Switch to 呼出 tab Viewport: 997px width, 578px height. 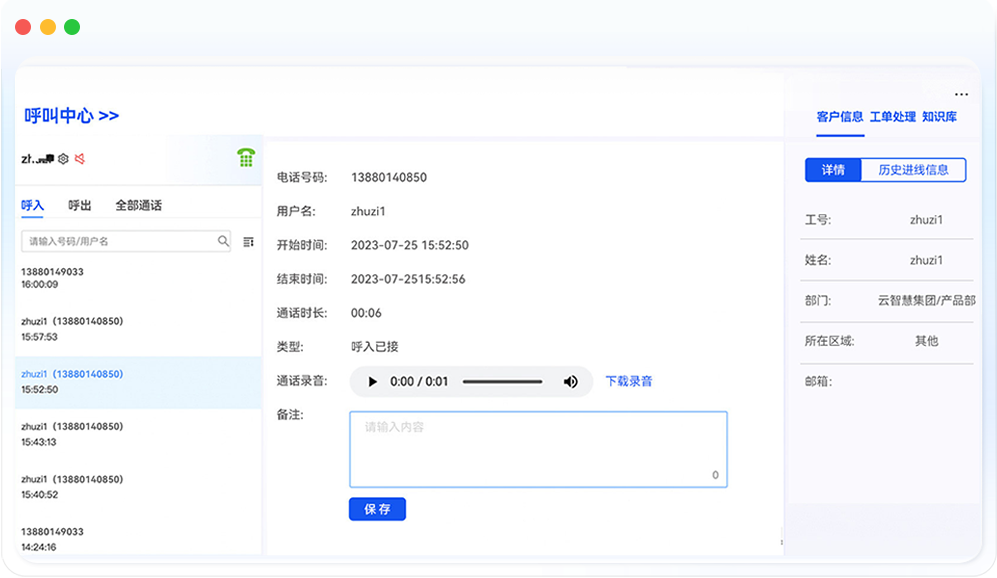click(x=80, y=206)
